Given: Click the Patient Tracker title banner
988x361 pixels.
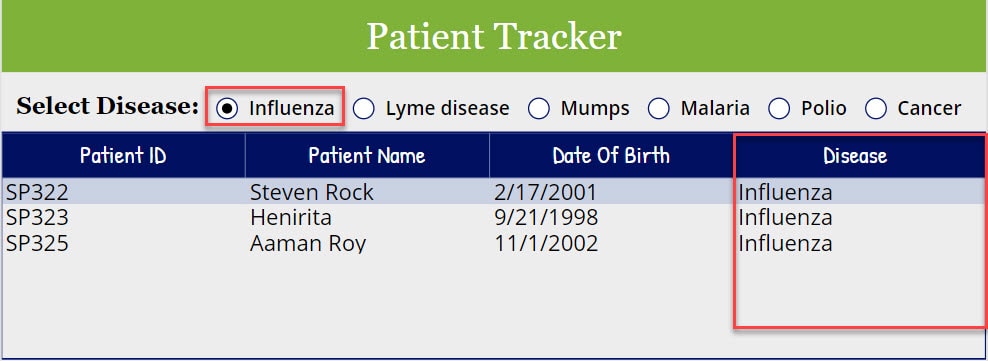Looking at the screenshot, I should click(x=494, y=36).
